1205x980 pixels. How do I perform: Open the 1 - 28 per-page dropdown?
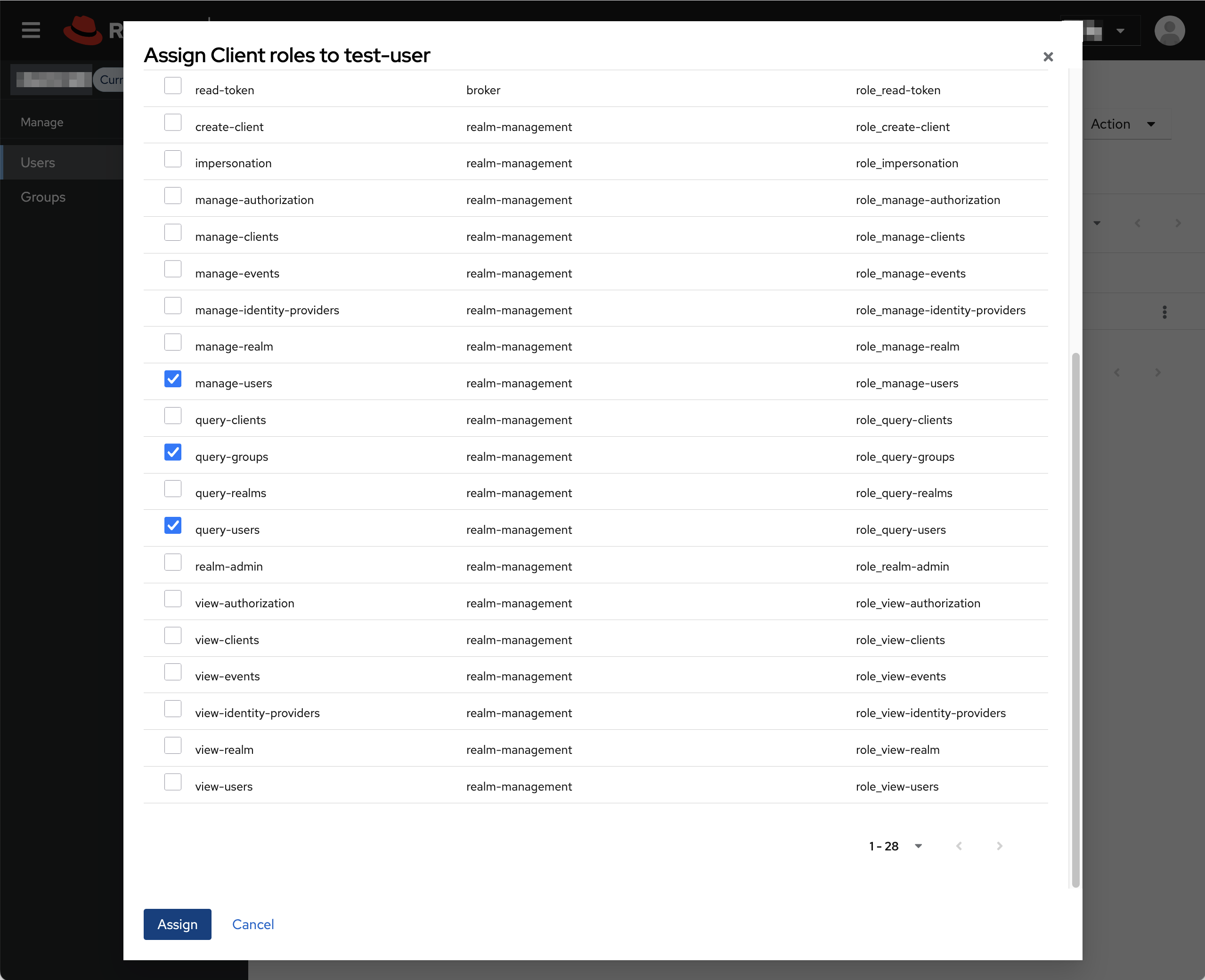coord(896,846)
